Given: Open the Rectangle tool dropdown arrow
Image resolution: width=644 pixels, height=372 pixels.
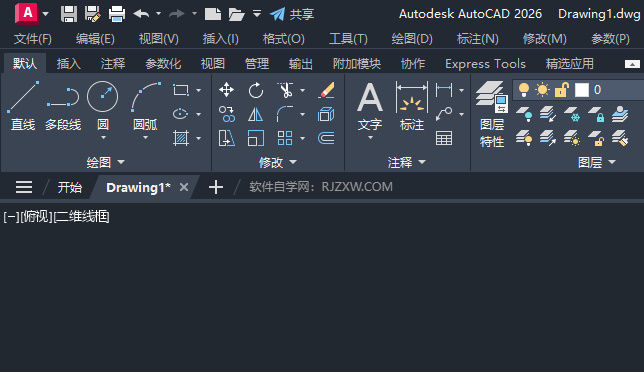Looking at the screenshot, I should (198, 90).
